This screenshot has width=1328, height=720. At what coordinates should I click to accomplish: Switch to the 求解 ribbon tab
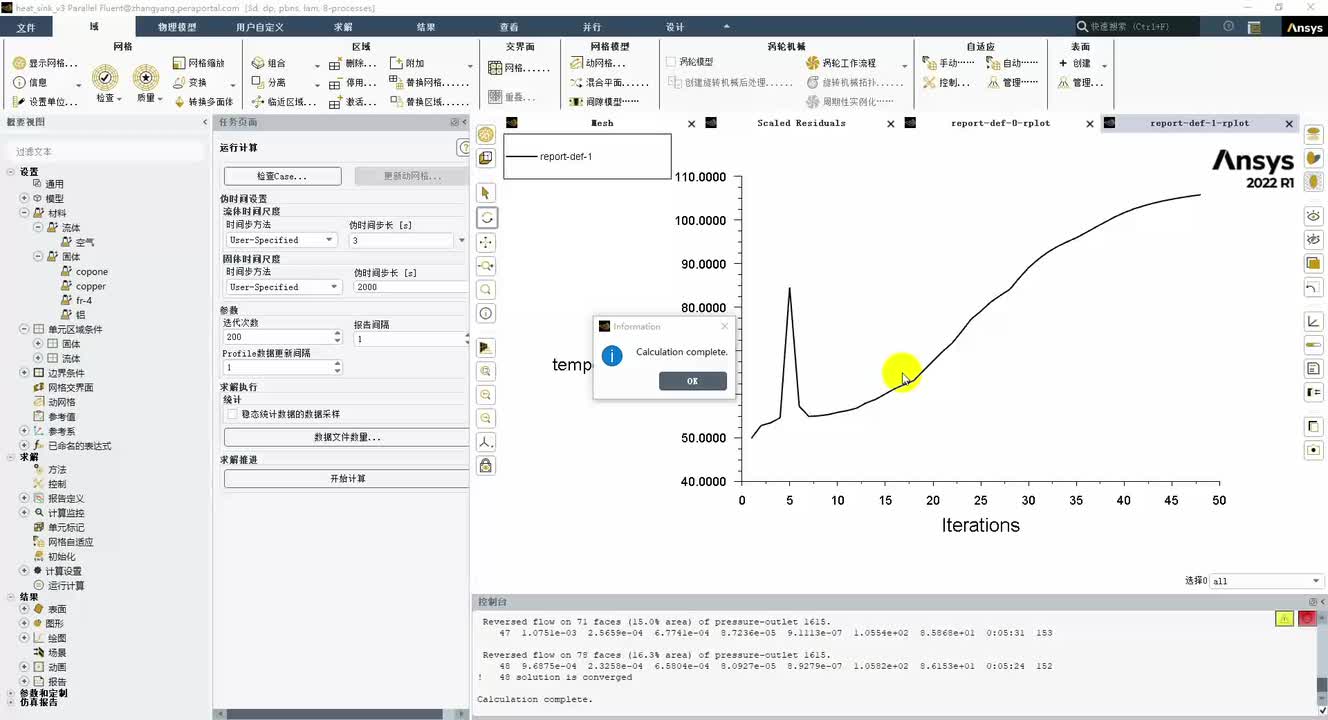point(343,27)
